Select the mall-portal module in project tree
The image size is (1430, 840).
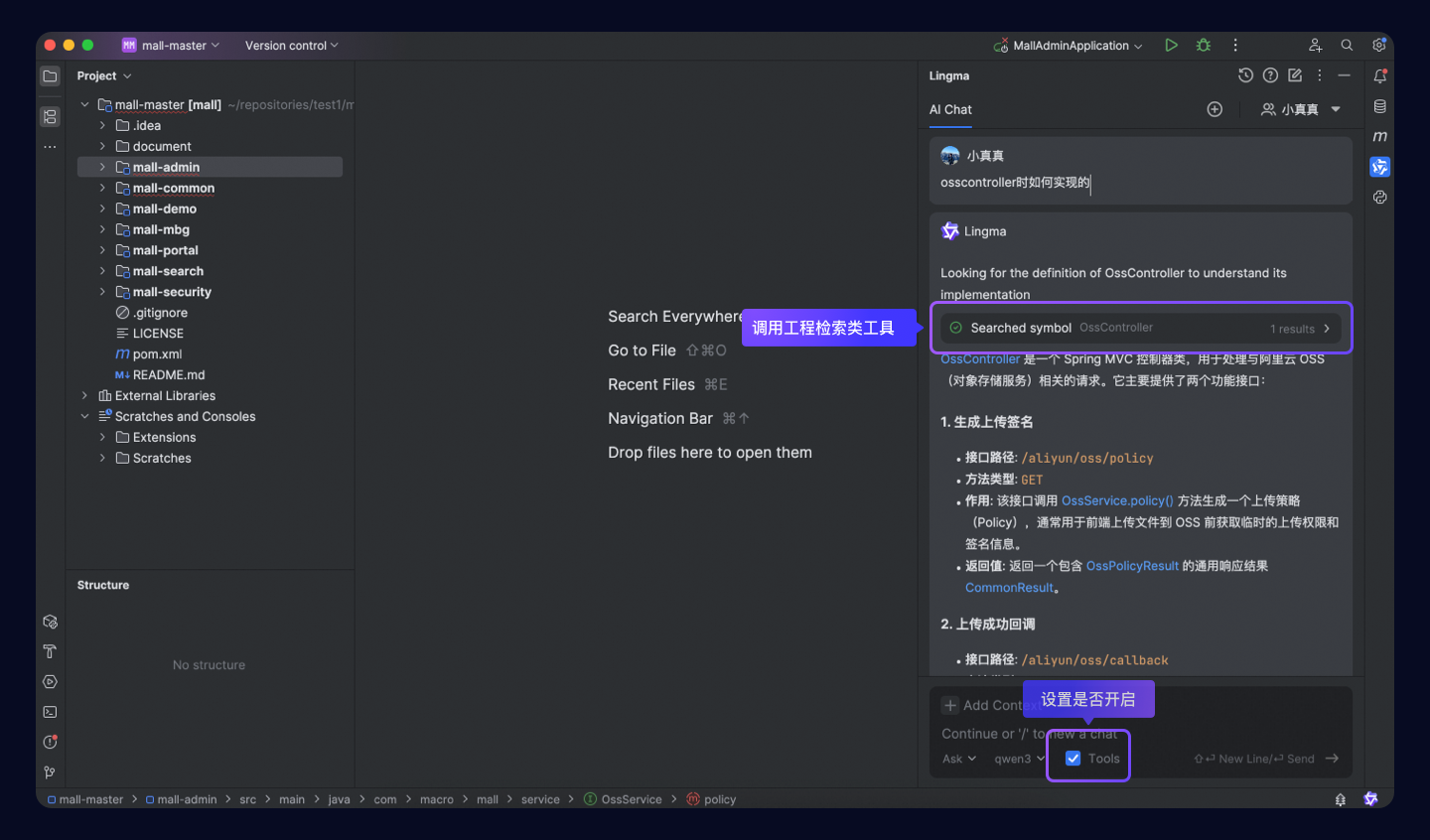pos(165,250)
